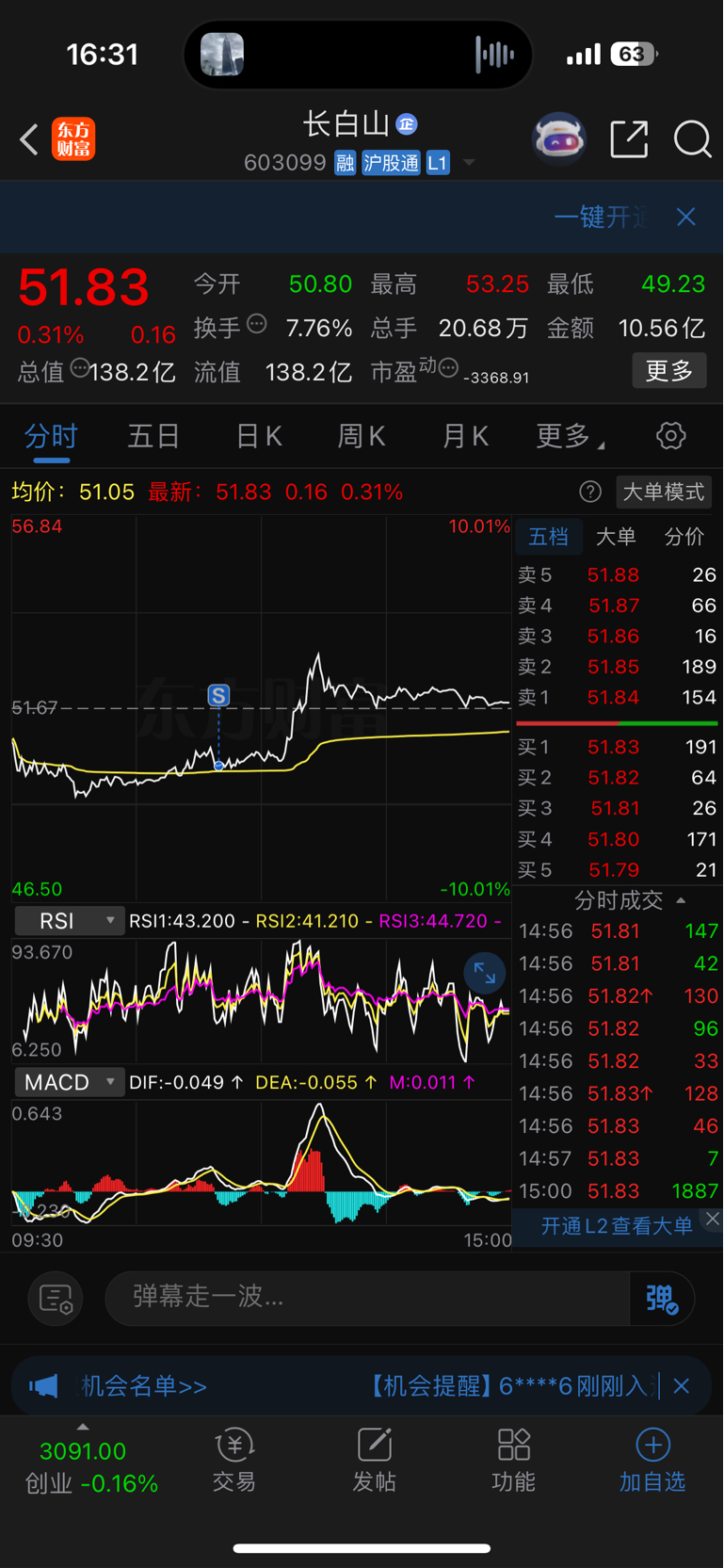Tap the 15:00 trade of 1887
The image size is (724, 1568).
(618, 1191)
